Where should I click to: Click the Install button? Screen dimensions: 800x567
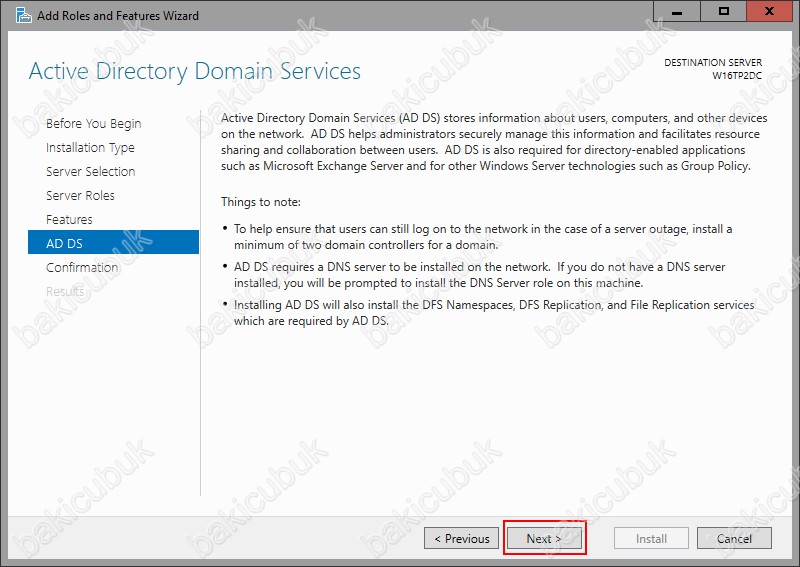pos(651,538)
